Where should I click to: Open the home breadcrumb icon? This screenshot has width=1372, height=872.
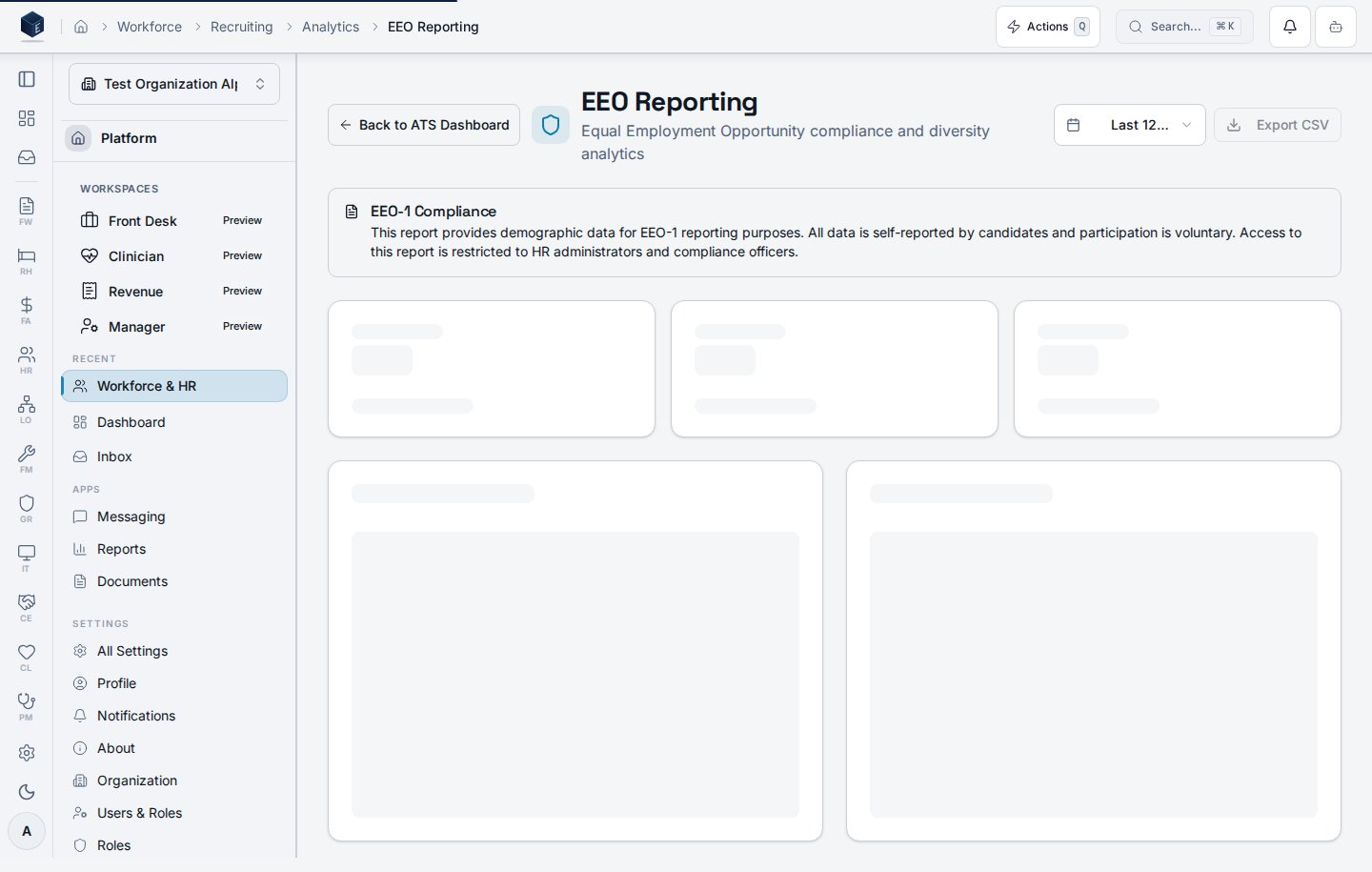81,27
